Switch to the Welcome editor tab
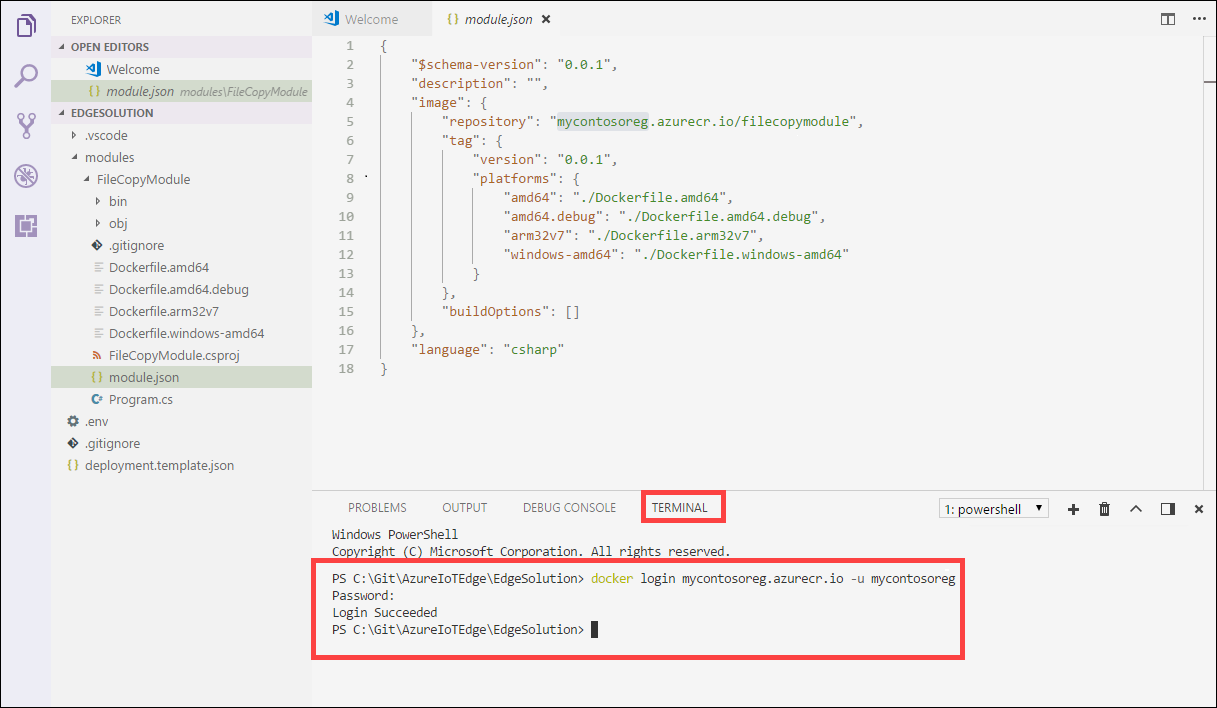The height and width of the screenshot is (708, 1217). pyautogui.click(x=371, y=17)
